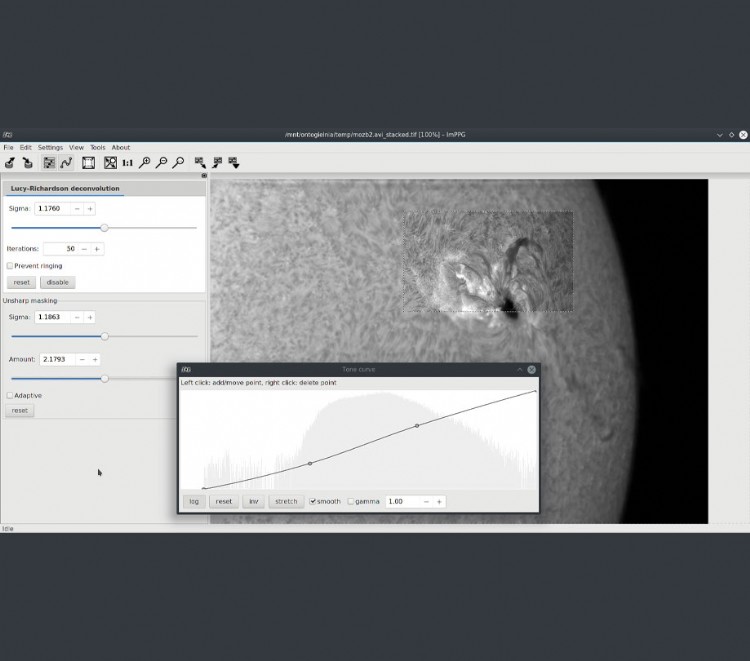The width and height of the screenshot is (750, 661).
Task: Increase unsharp Sigma with plus
Action: tap(89, 317)
